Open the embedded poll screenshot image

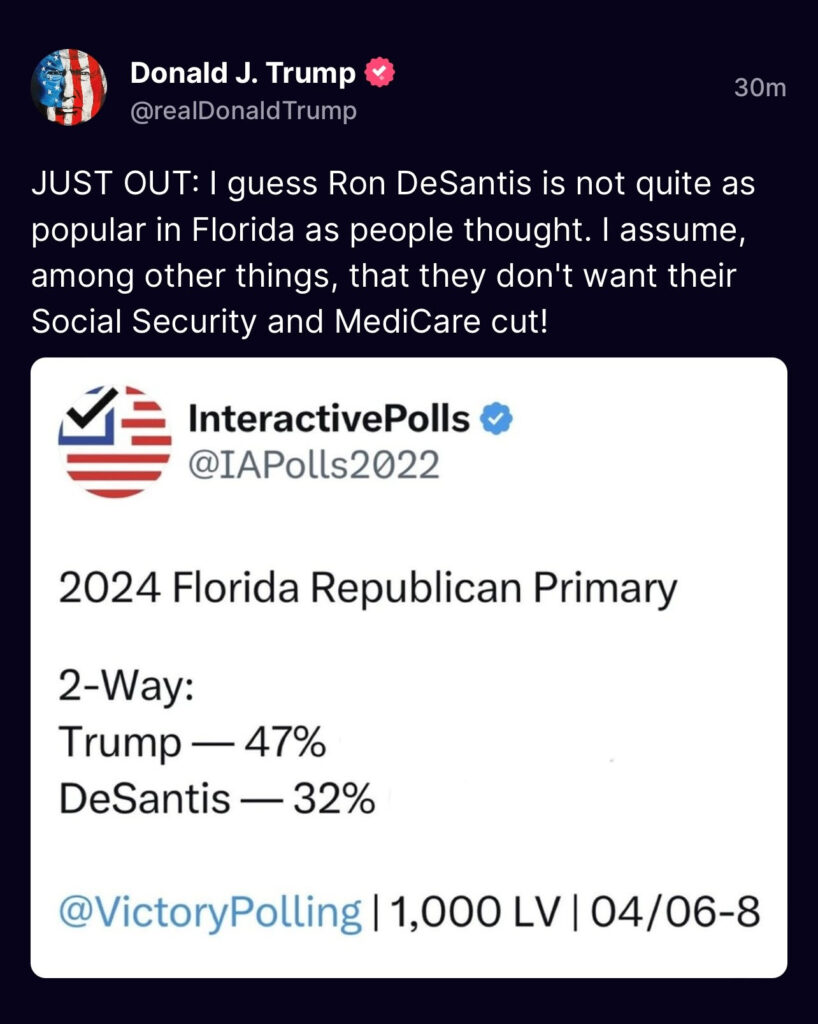click(409, 667)
